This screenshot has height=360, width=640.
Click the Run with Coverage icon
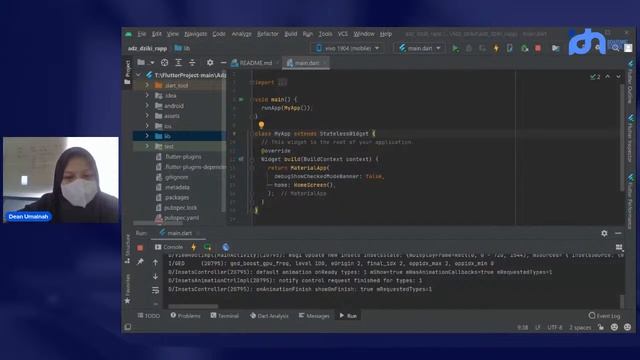tap(482, 48)
